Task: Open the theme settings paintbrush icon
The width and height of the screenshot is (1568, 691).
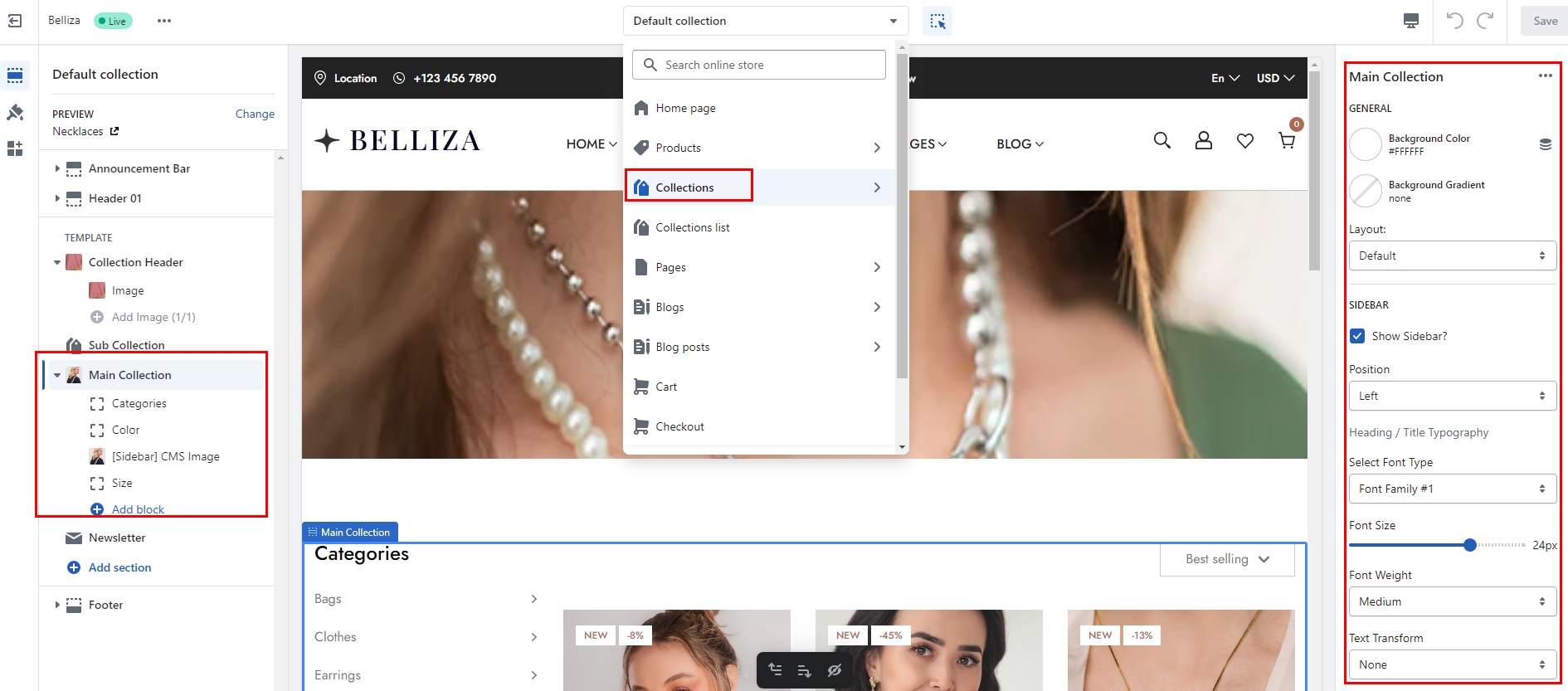Action: [x=15, y=112]
